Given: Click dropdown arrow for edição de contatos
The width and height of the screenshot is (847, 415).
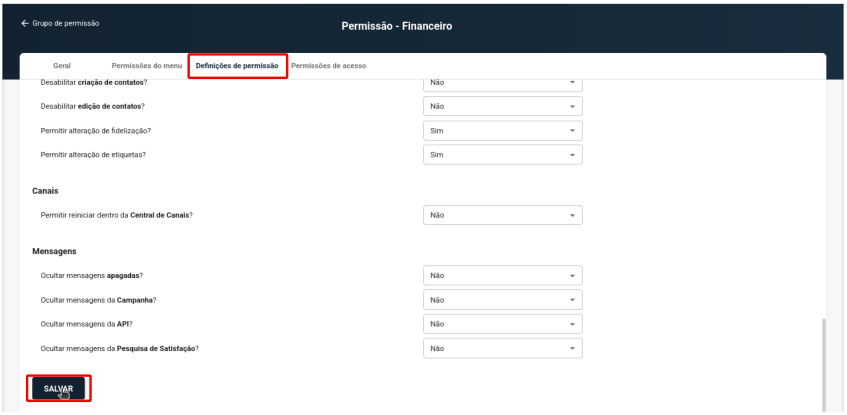Looking at the screenshot, I should click(572, 106).
